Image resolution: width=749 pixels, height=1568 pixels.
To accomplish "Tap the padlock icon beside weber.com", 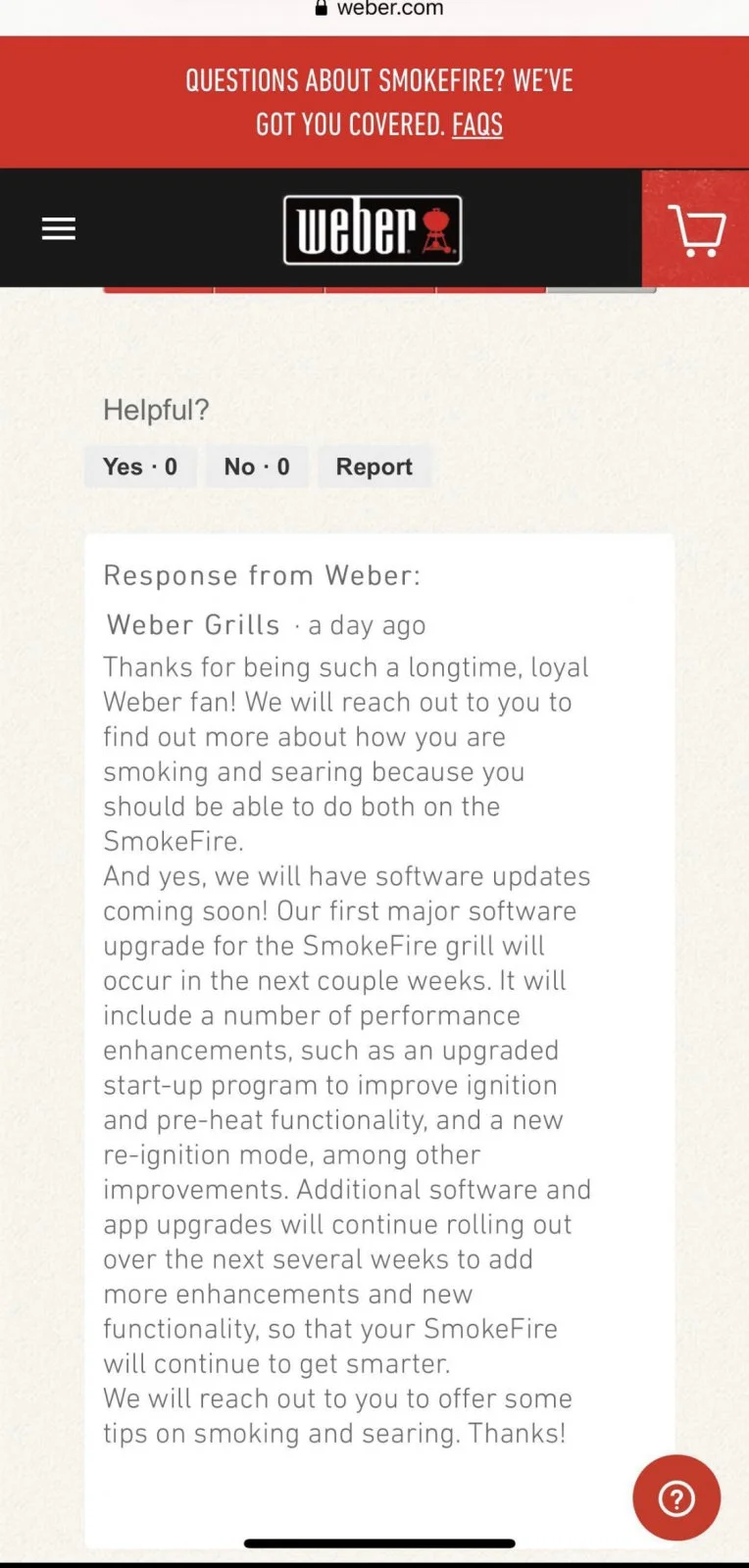I will [321, 8].
